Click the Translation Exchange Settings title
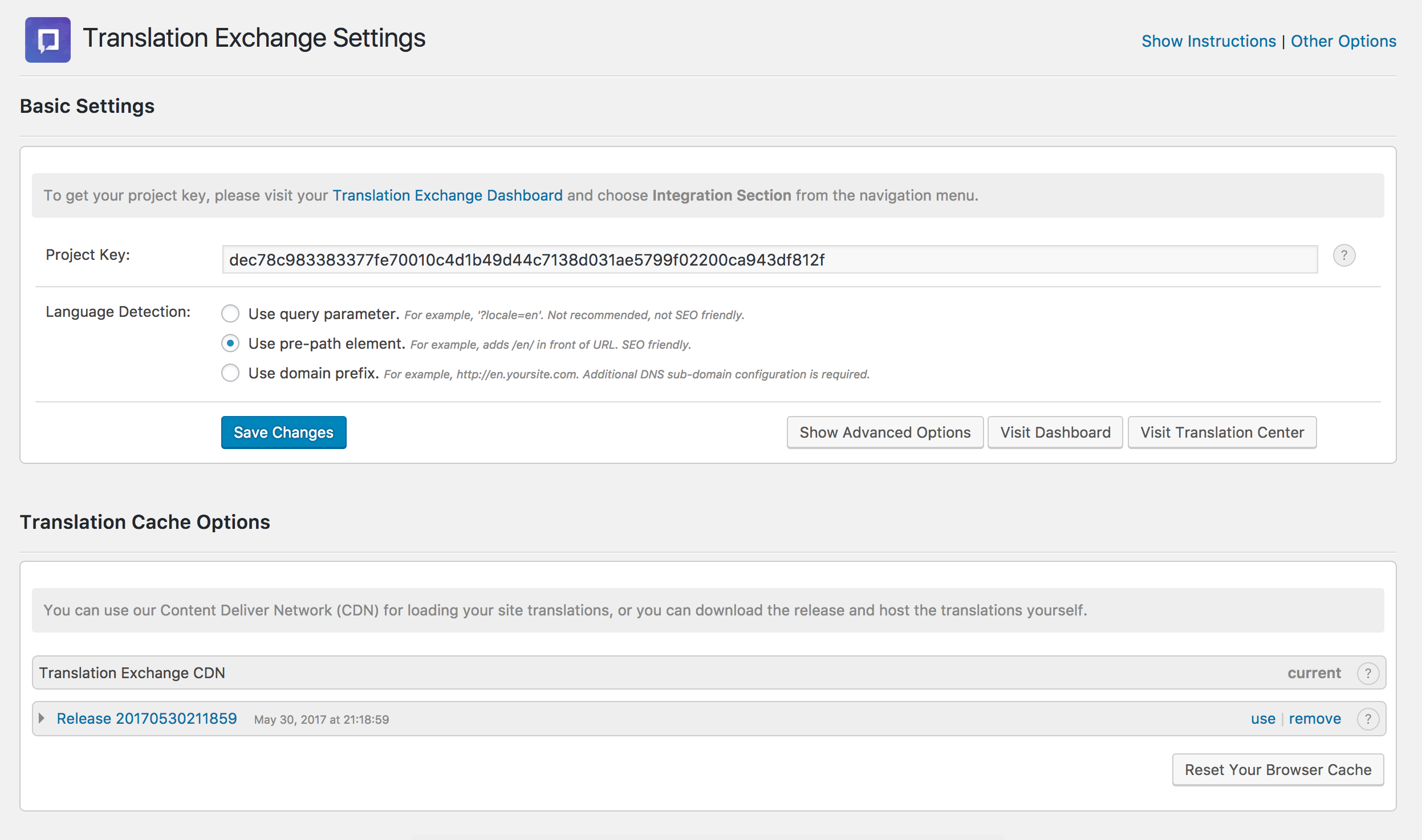The image size is (1422, 840). (254, 38)
